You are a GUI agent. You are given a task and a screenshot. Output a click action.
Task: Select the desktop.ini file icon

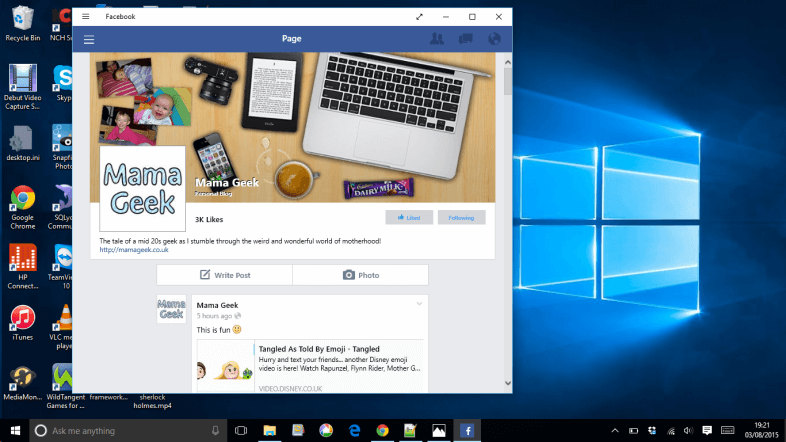pyautogui.click(x=23, y=143)
